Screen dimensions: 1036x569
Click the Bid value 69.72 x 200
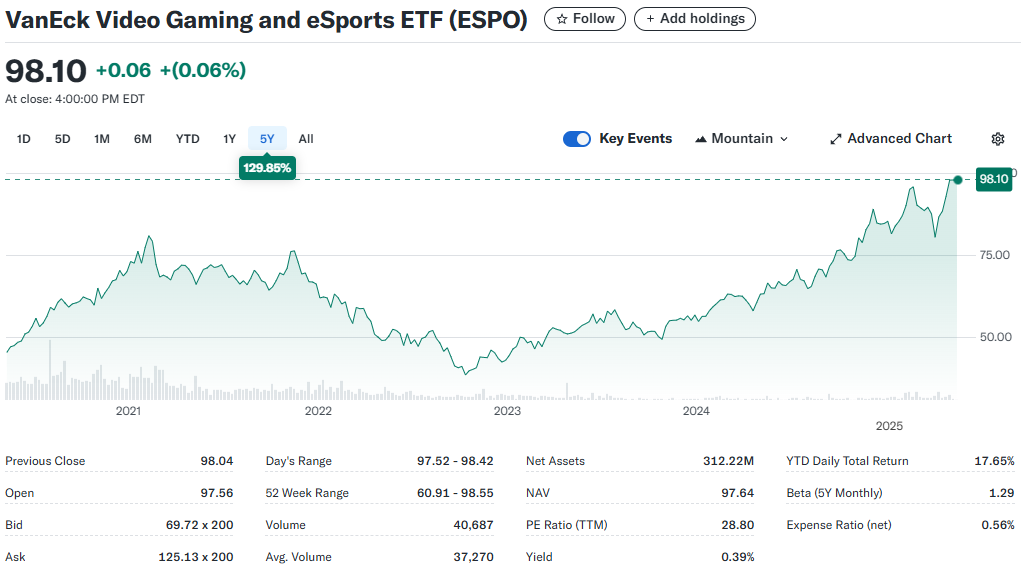(x=200, y=525)
